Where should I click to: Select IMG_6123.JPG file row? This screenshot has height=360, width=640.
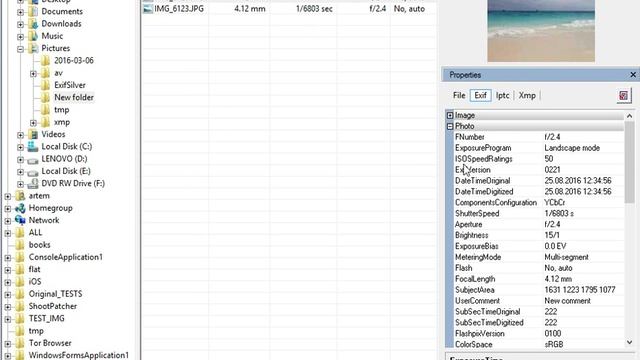[289, 9]
